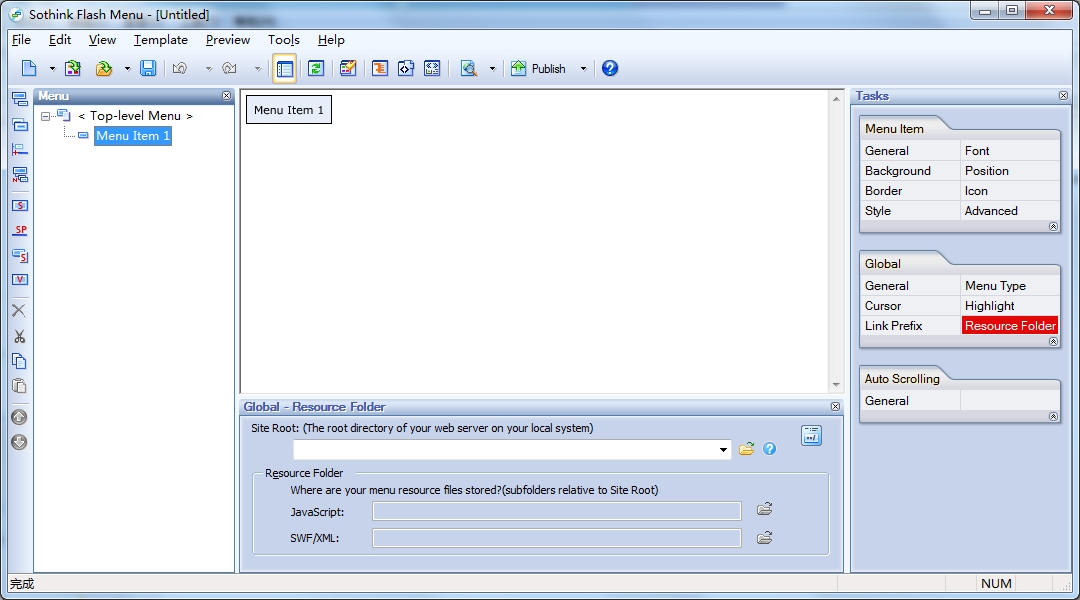The width and height of the screenshot is (1080, 600).
Task: Click Menu Item 1 in preview canvas
Action: 289,110
